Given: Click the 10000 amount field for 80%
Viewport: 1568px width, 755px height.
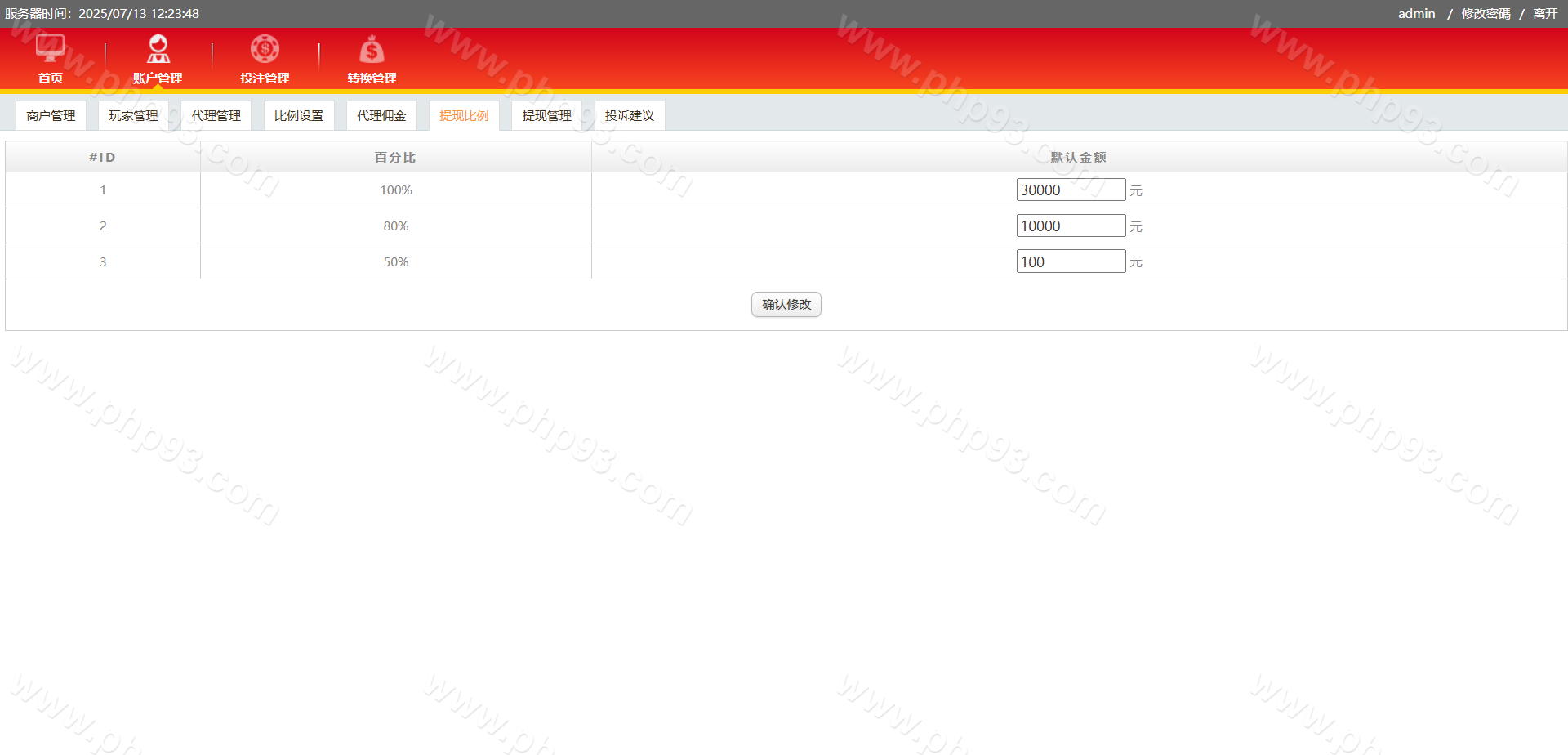Looking at the screenshot, I should [x=1070, y=226].
